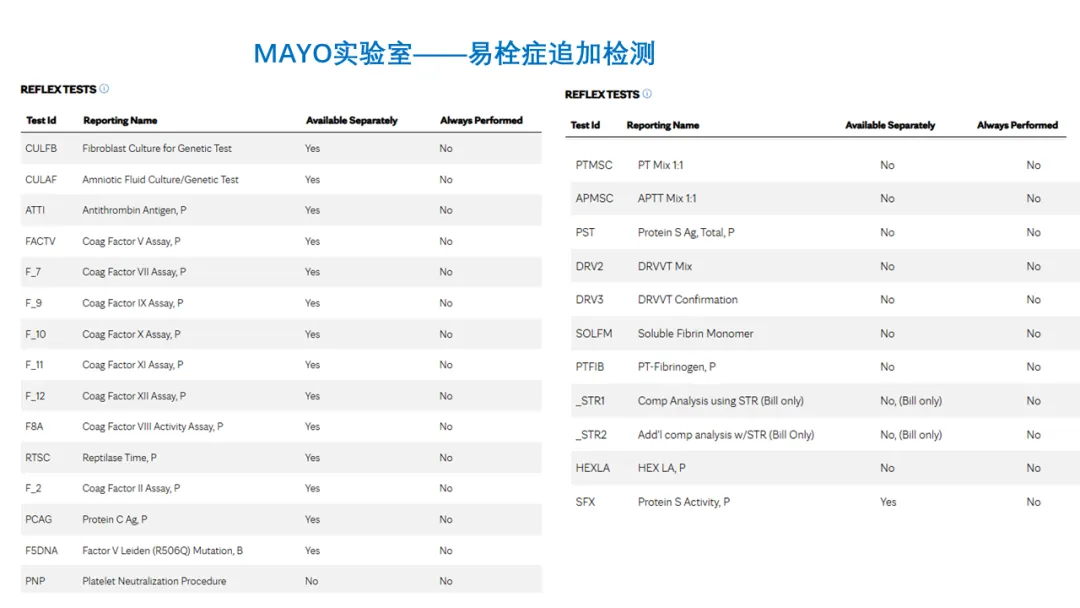The image size is (1080, 608).
Task: Select Coag Factor XII Assay, P
Action: coord(134,396)
